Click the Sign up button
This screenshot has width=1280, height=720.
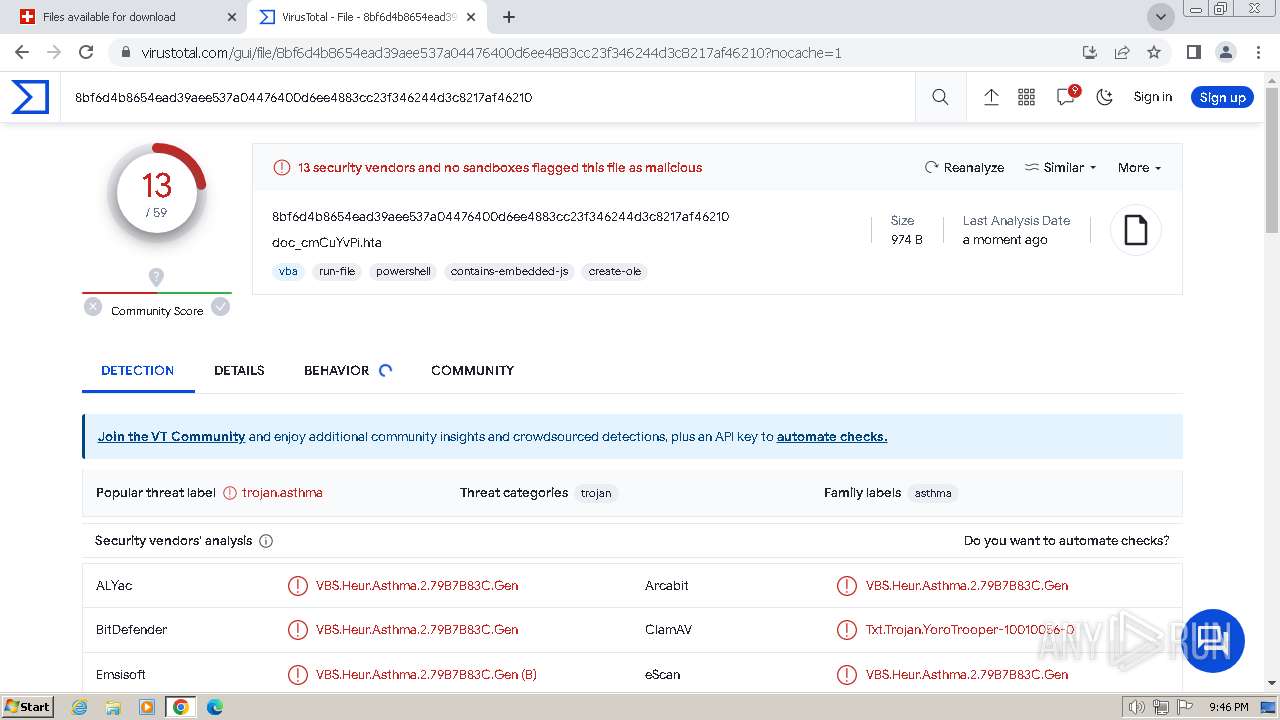(x=1222, y=97)
